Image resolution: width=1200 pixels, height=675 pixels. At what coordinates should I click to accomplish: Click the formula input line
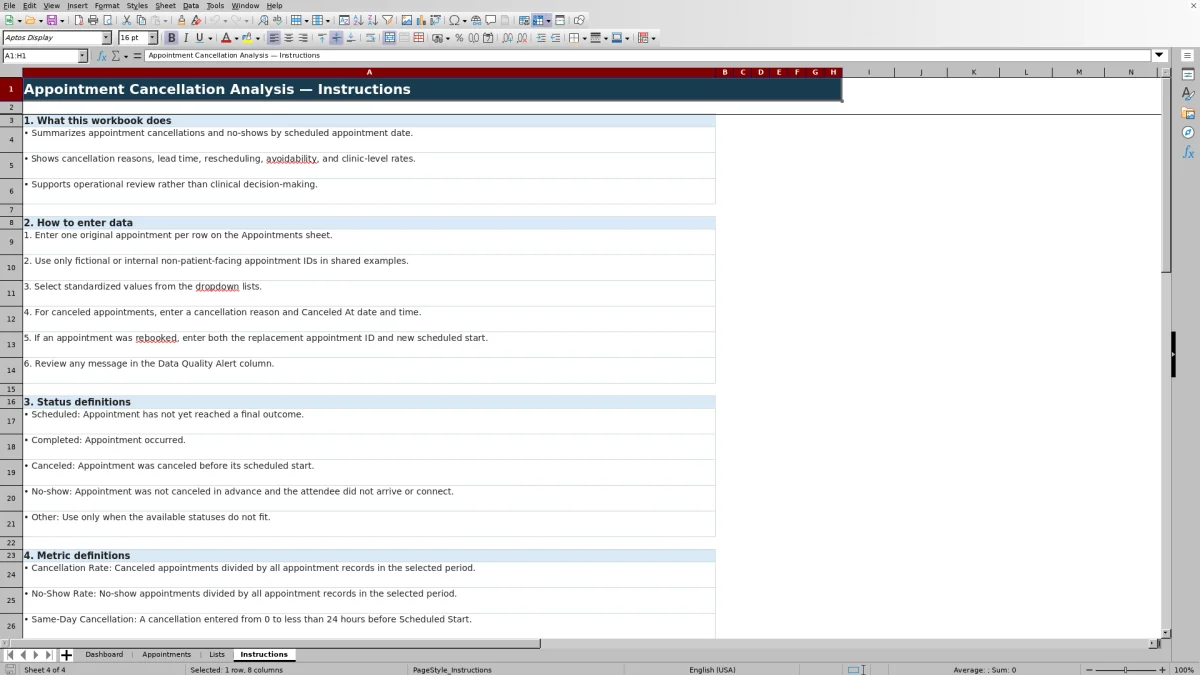[x=648, y=55]
